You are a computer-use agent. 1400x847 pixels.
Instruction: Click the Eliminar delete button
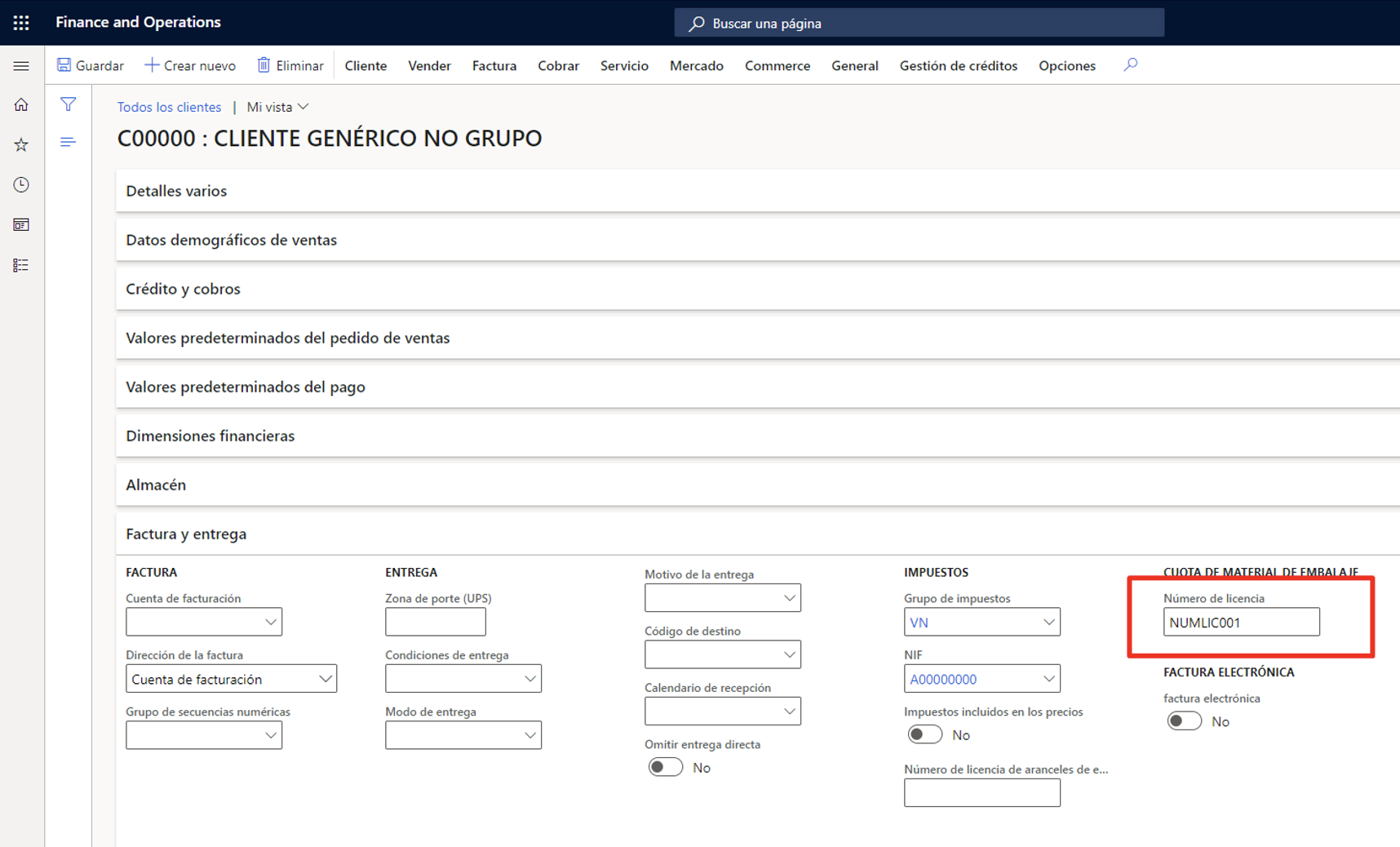[x=290, y=65]
